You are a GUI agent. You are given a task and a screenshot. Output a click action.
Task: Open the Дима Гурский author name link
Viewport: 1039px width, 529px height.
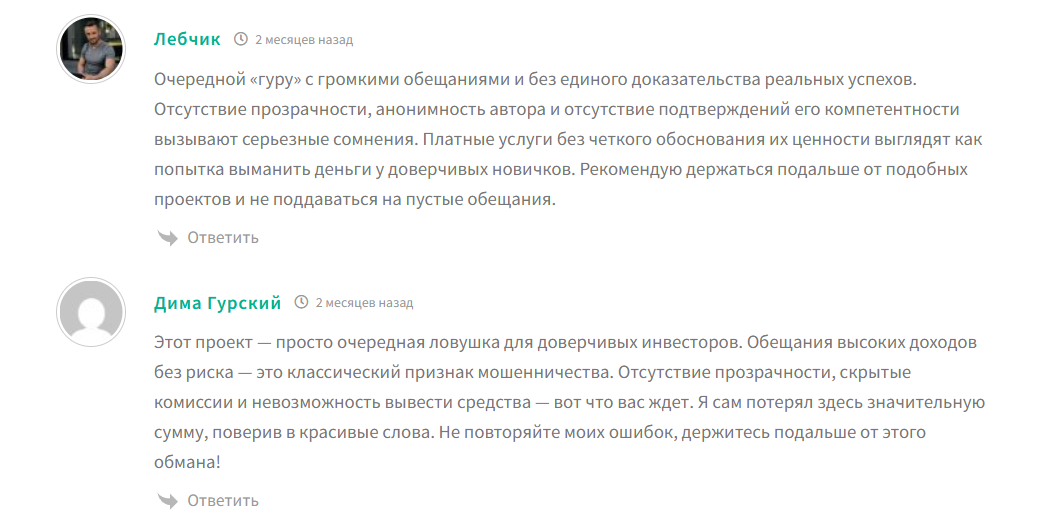click(x=217, y=303)
